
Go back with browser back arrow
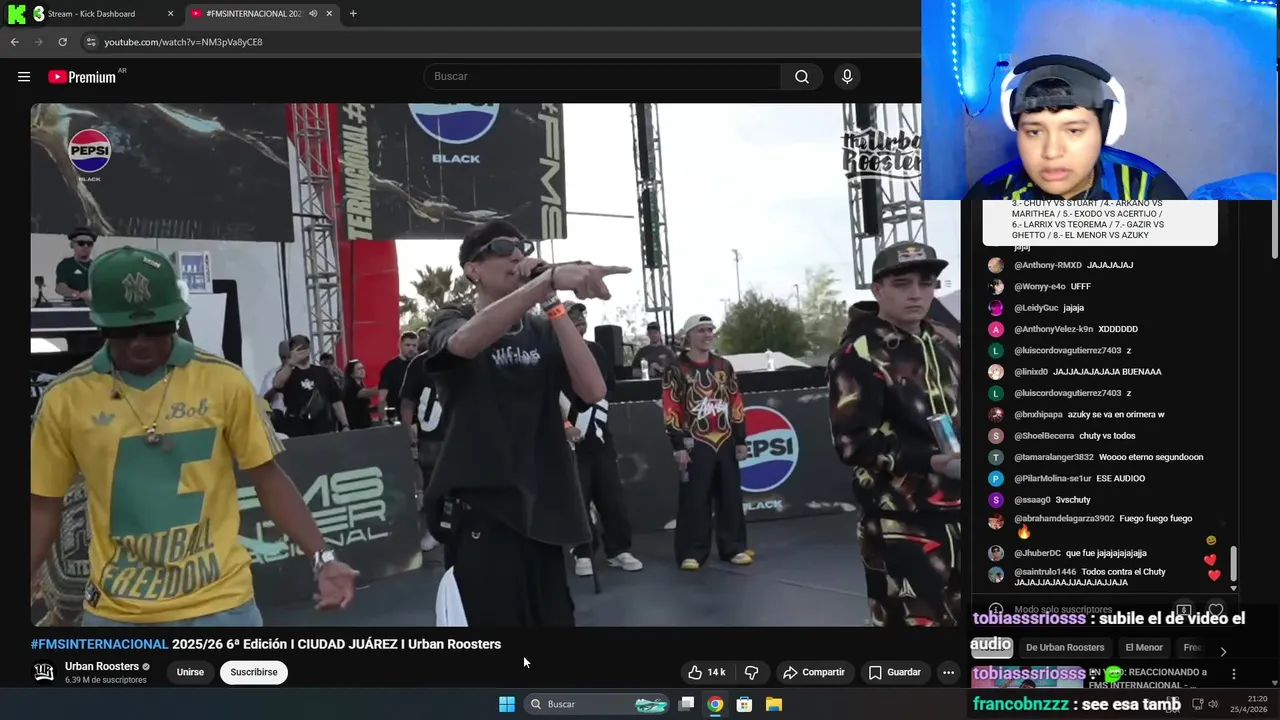pyautogui.click(x=14, y=42)
